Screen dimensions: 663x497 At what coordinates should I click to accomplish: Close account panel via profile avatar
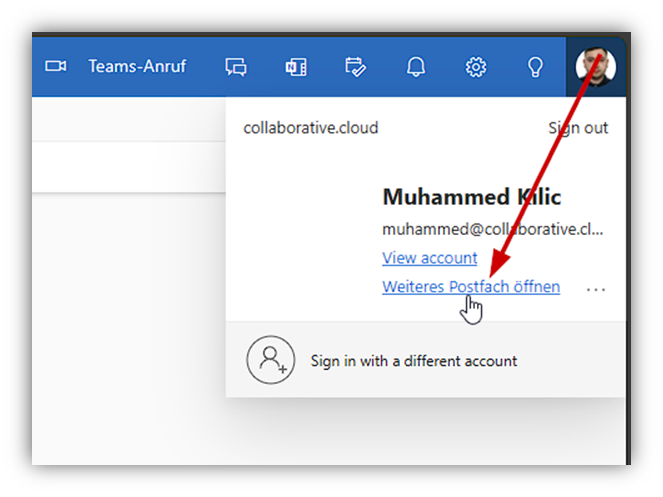(596, 67)
